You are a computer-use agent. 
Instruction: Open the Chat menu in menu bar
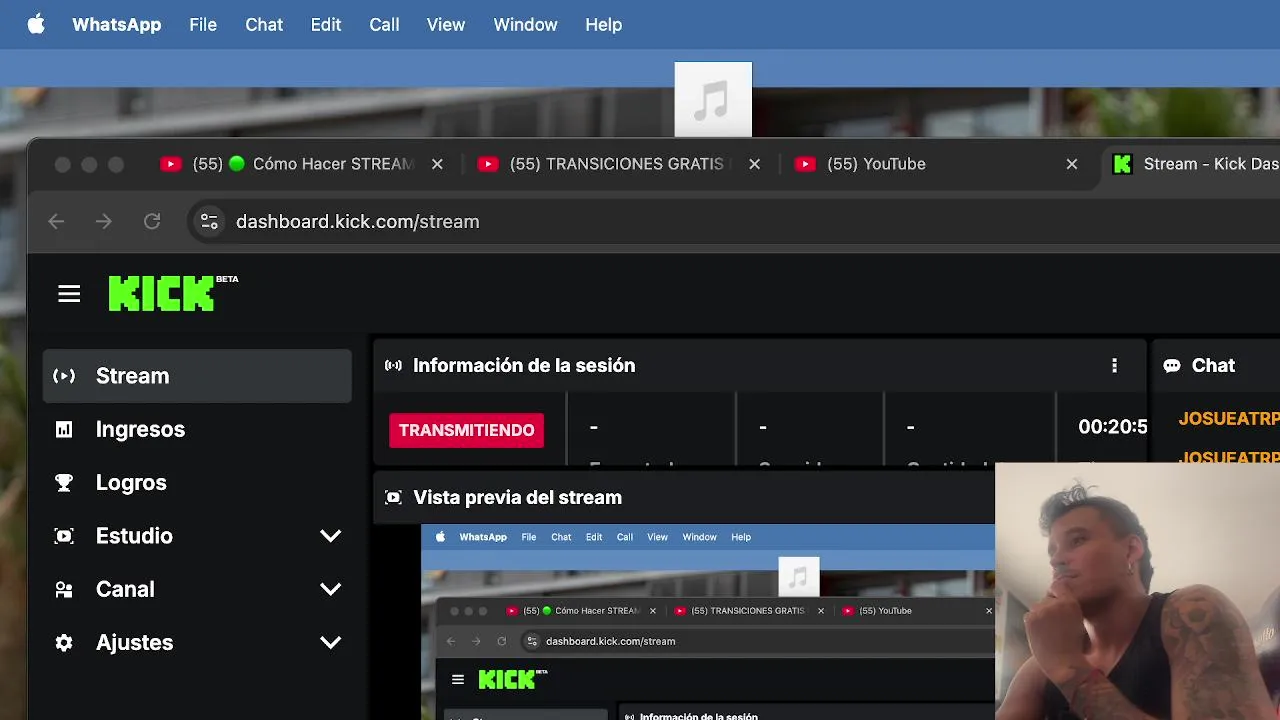[264, 24]
